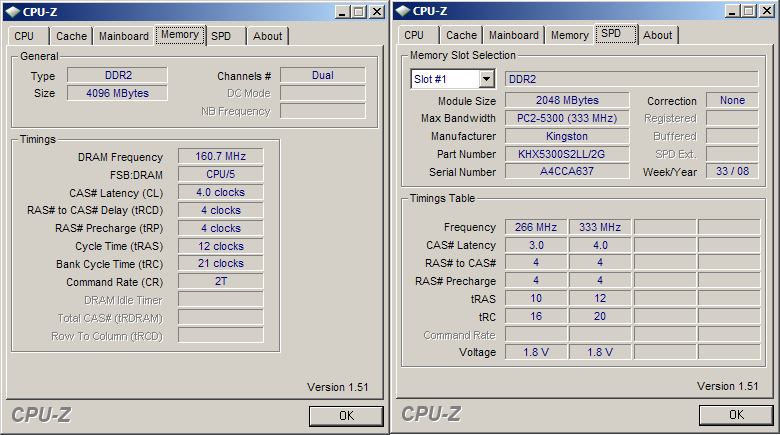Select SPD tab in right CPU-Z window
Screen dimensions: 780x435
(x=616, y=34)
